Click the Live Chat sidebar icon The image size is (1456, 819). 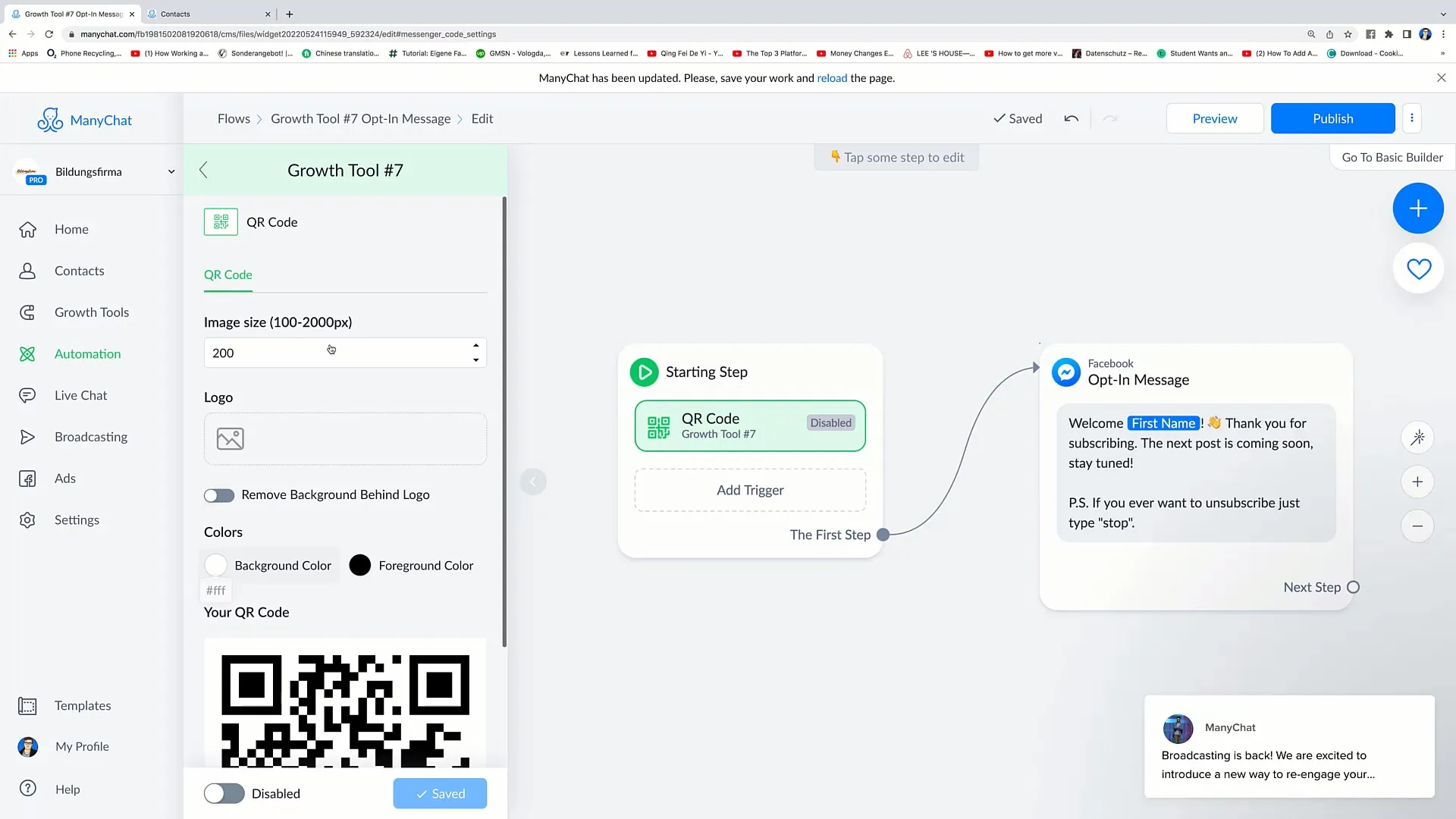pyautogui.click(x=27, y=395)
